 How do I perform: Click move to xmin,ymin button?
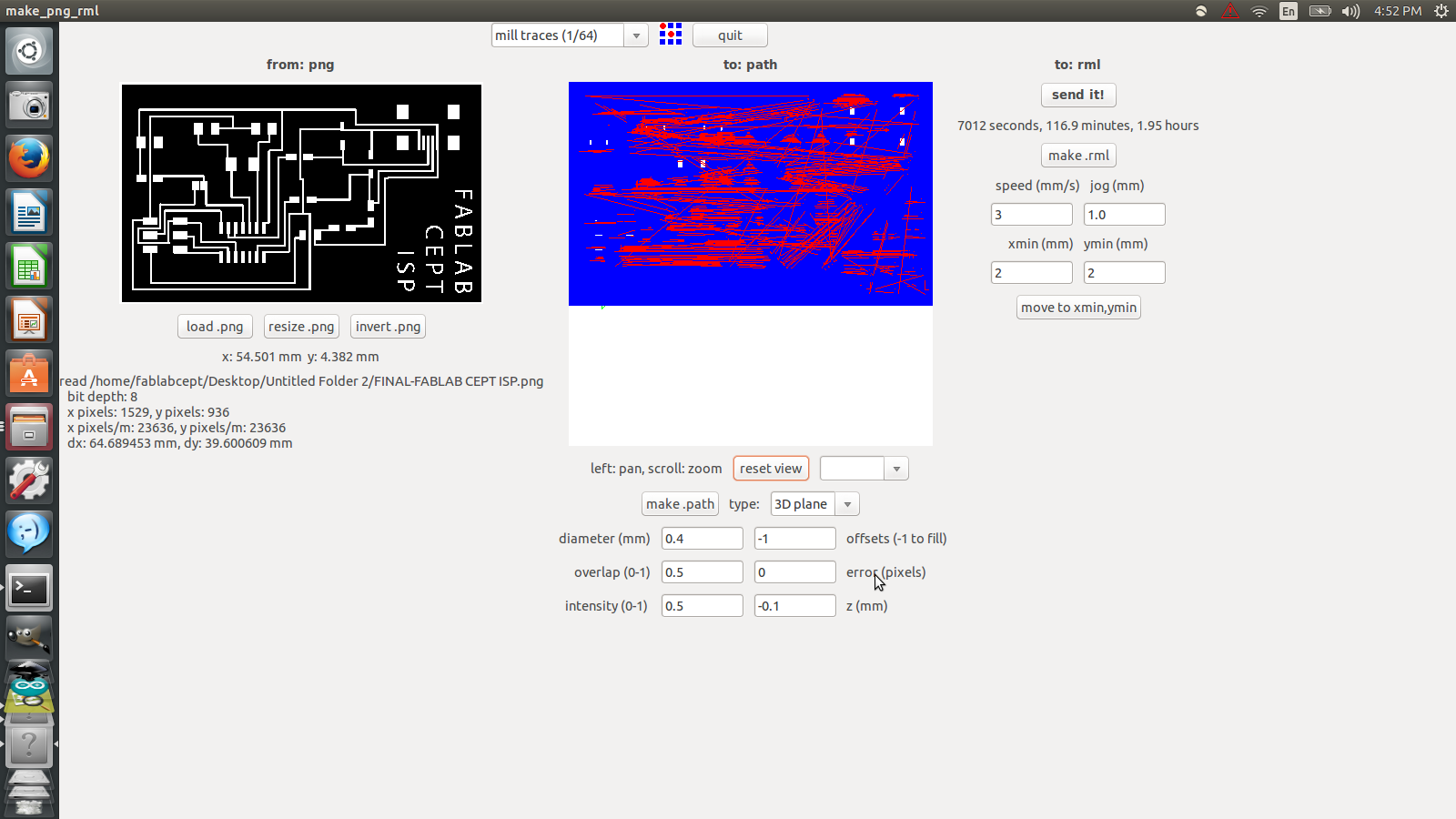1078,308
